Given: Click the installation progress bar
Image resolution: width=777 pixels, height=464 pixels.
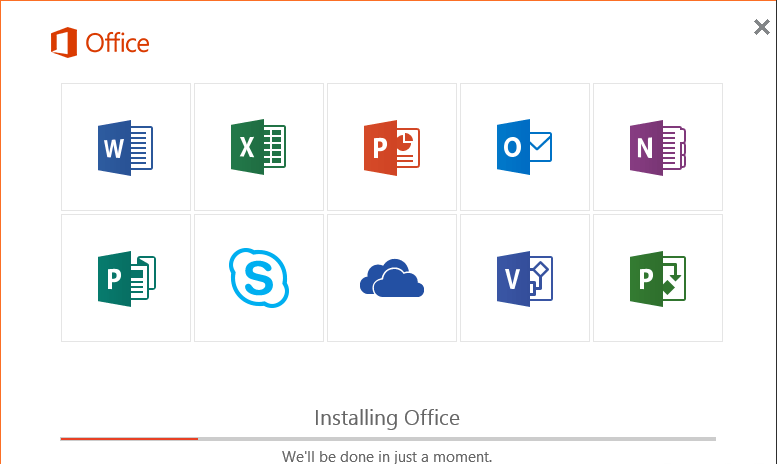Looking at the screenshot, I should pos(388,439).
